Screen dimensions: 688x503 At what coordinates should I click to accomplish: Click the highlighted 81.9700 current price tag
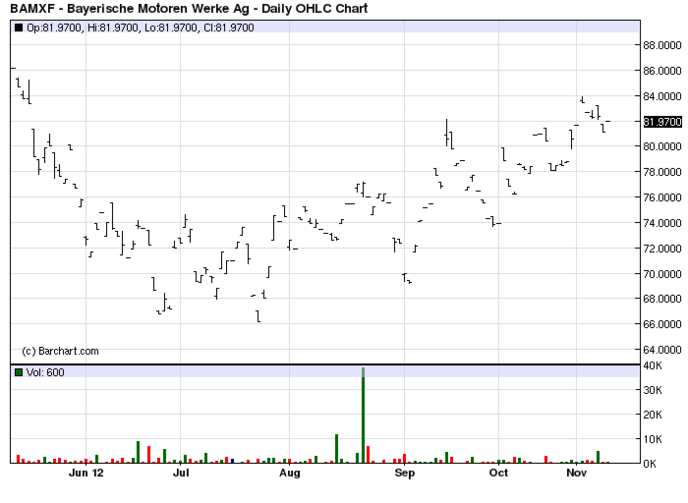tap(663, 122)
